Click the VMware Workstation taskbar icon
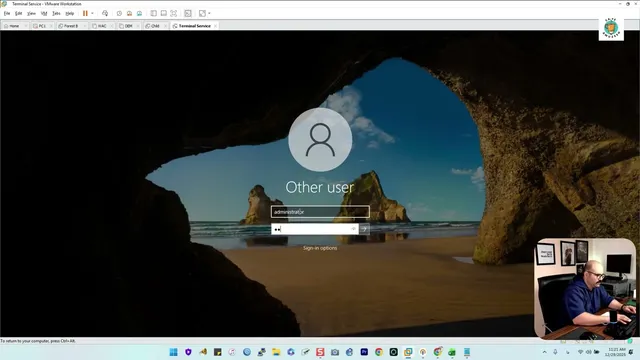 pyautogui.click(x=408, y=352)
